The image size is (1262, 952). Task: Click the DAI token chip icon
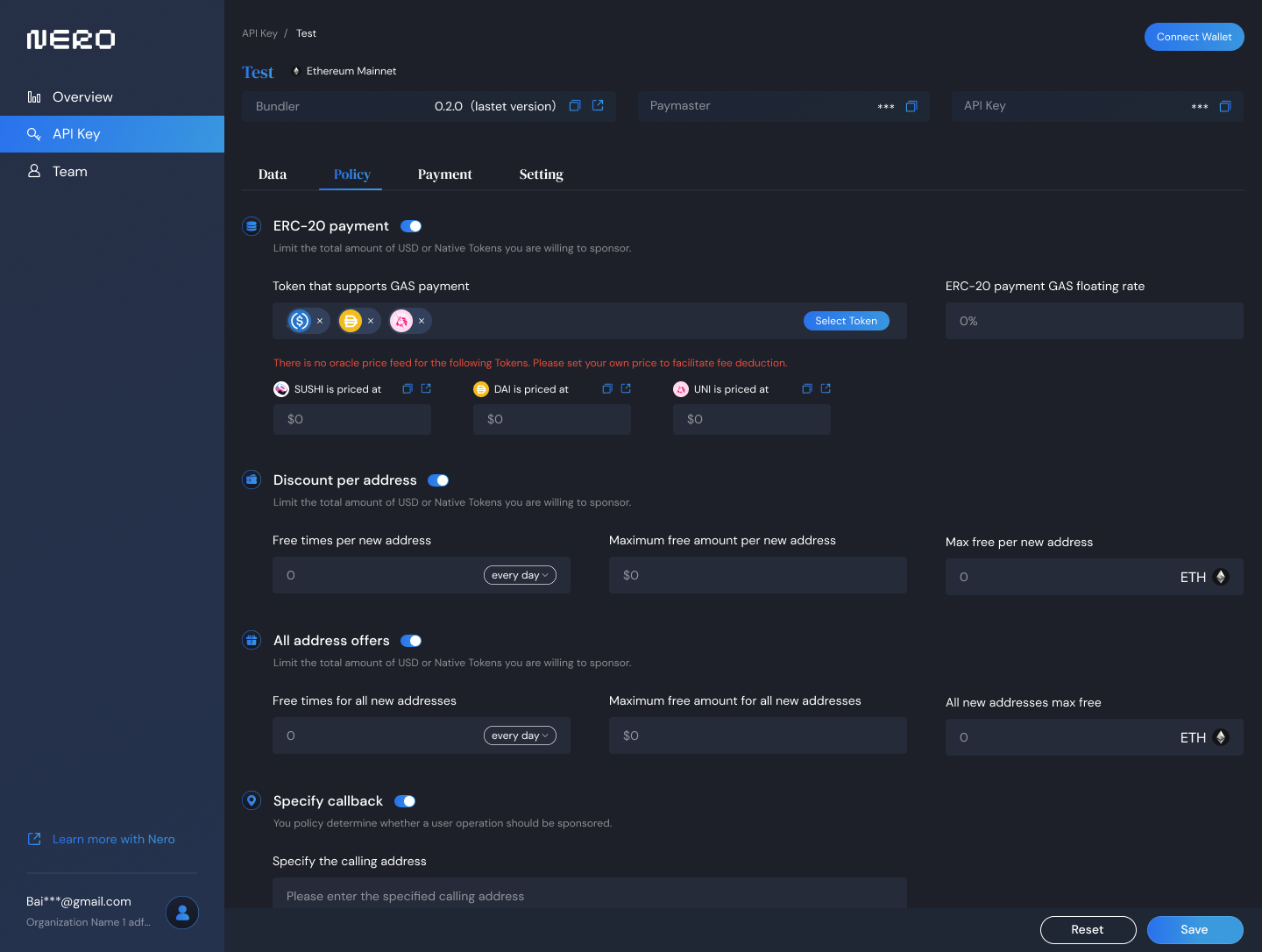(x=351, y=321)
